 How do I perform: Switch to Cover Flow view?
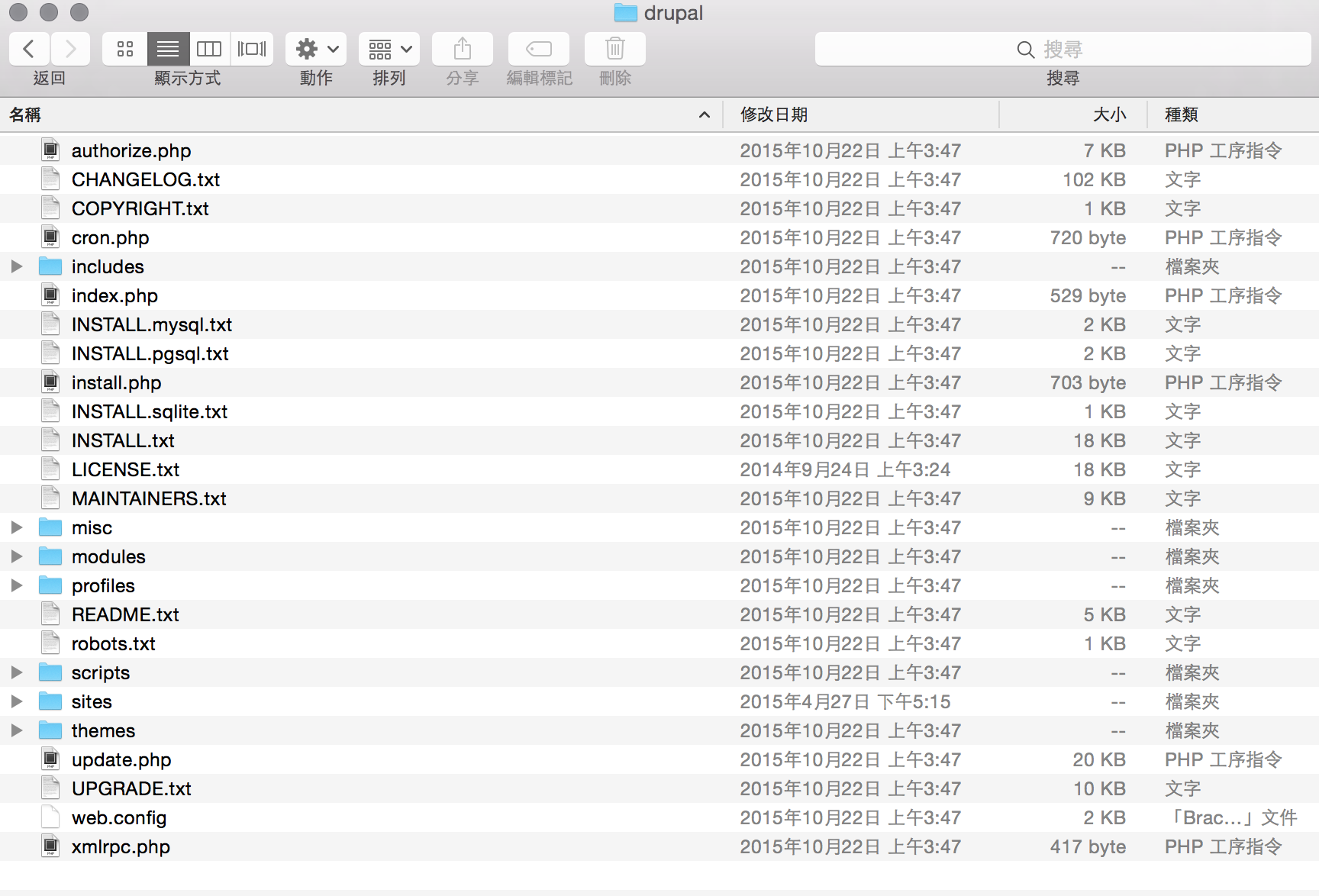click(x=252, y=49)
